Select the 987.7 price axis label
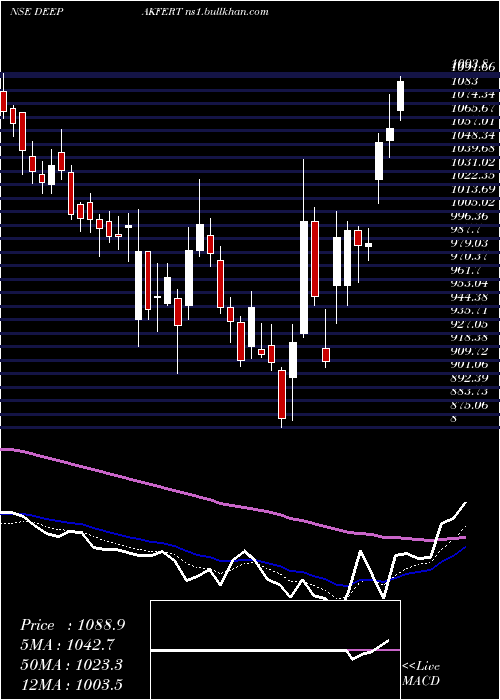This screenshot has height=700, width=500. [467, 229]
